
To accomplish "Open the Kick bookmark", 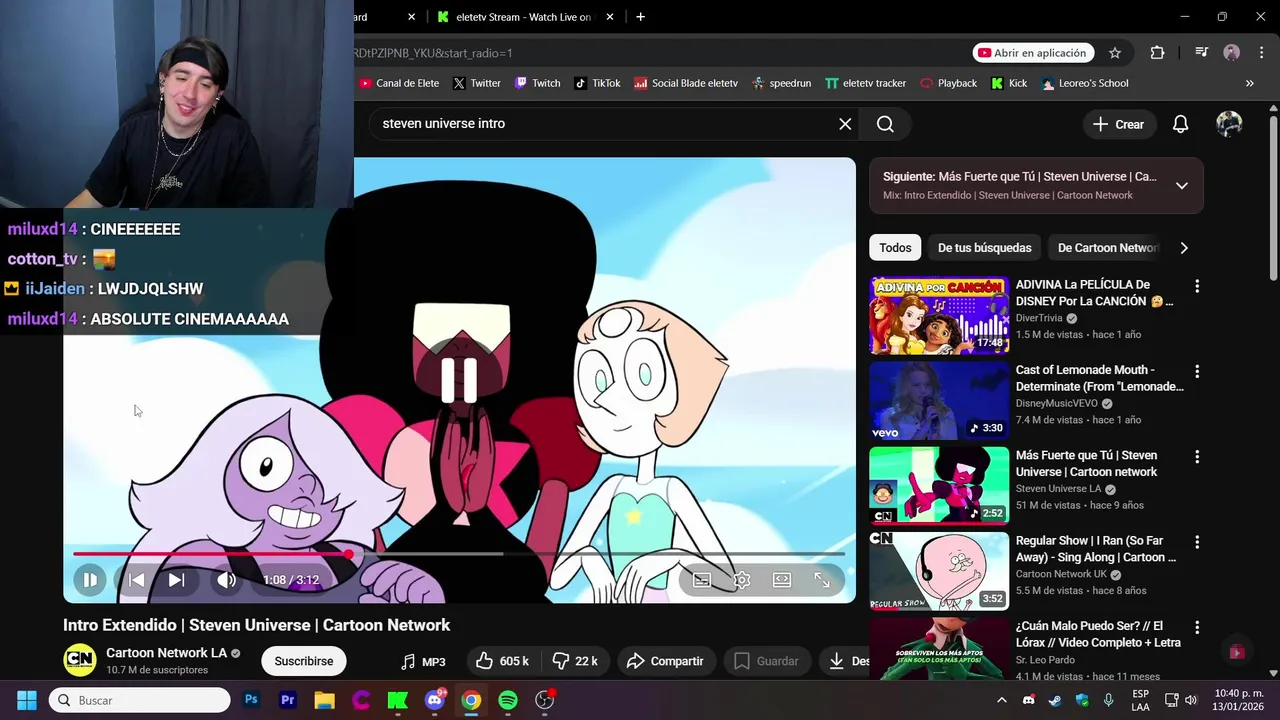I will coord(1009,83).
